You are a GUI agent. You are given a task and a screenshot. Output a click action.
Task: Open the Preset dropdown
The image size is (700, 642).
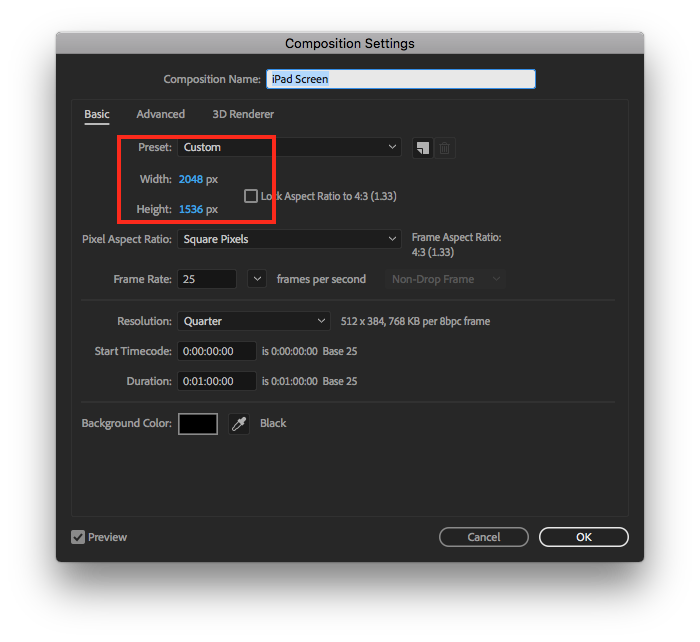click(x=289, y=147)
